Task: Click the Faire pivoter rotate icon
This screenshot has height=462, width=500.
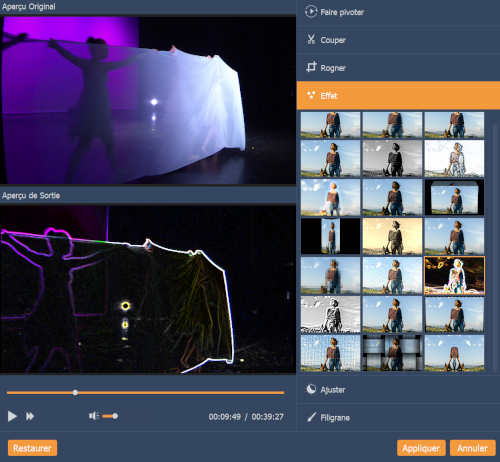Action: tap(311, 12)
